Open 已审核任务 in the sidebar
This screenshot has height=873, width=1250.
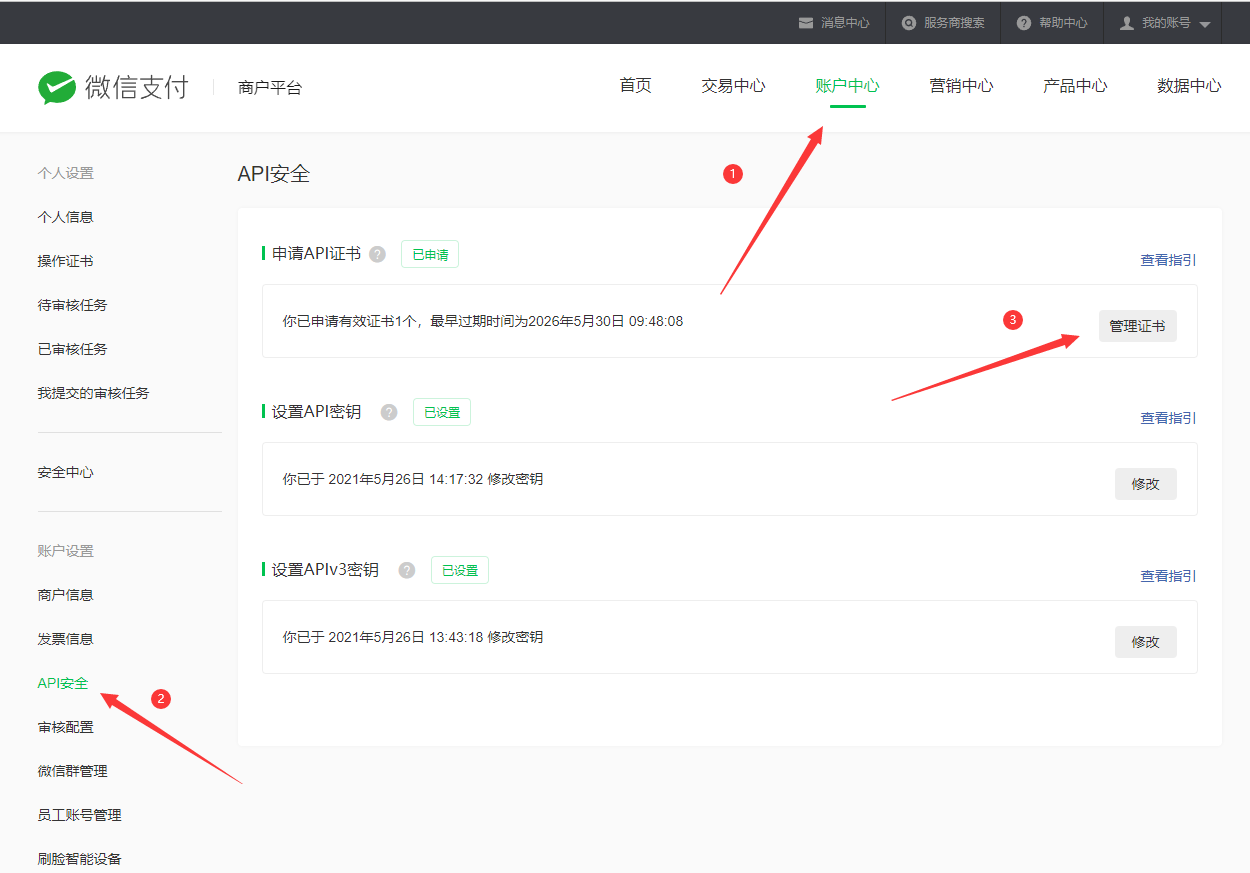pyautogui.click(x=72, y=349)
